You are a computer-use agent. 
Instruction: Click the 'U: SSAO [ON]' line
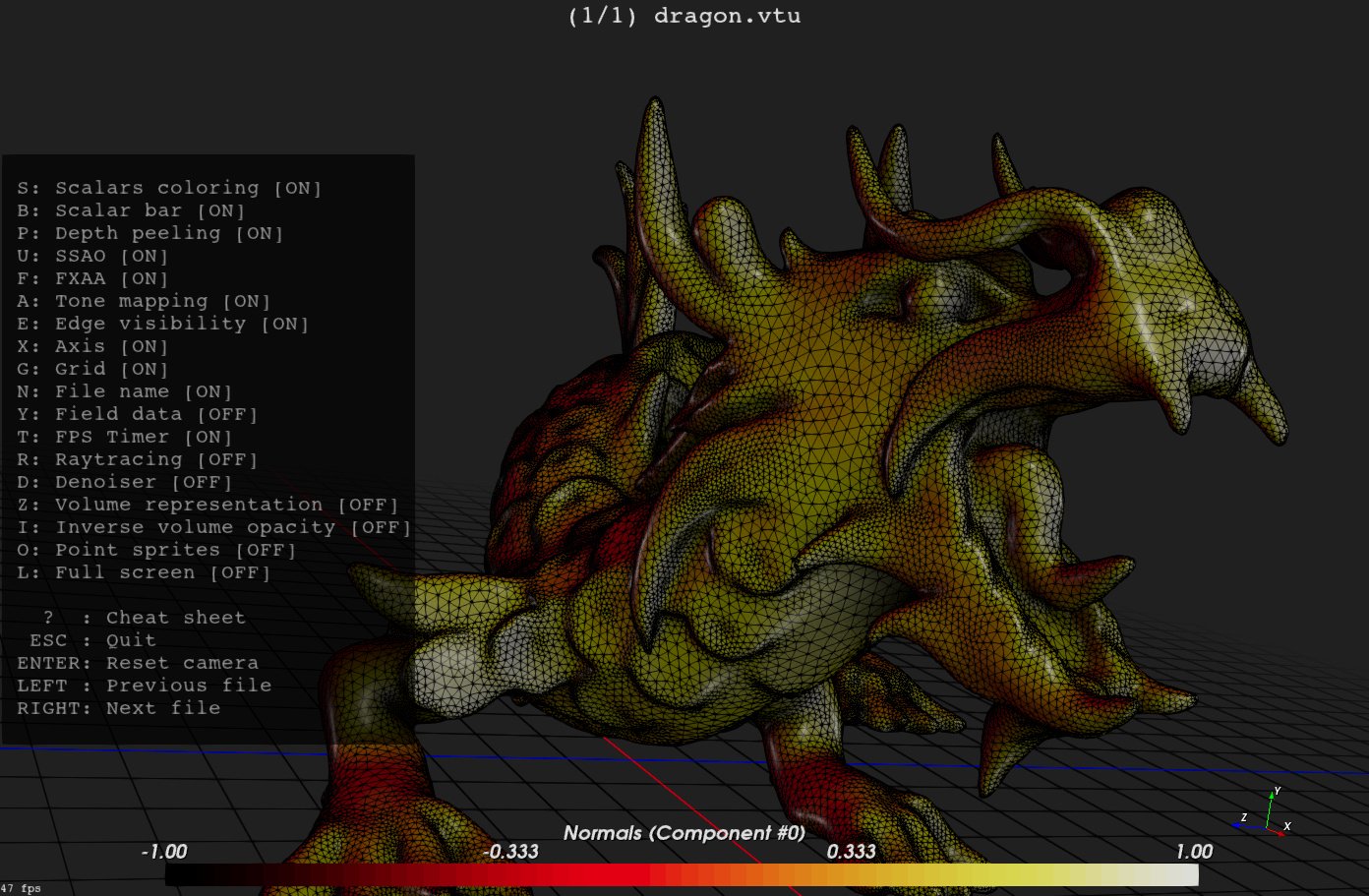coord(92,256)
